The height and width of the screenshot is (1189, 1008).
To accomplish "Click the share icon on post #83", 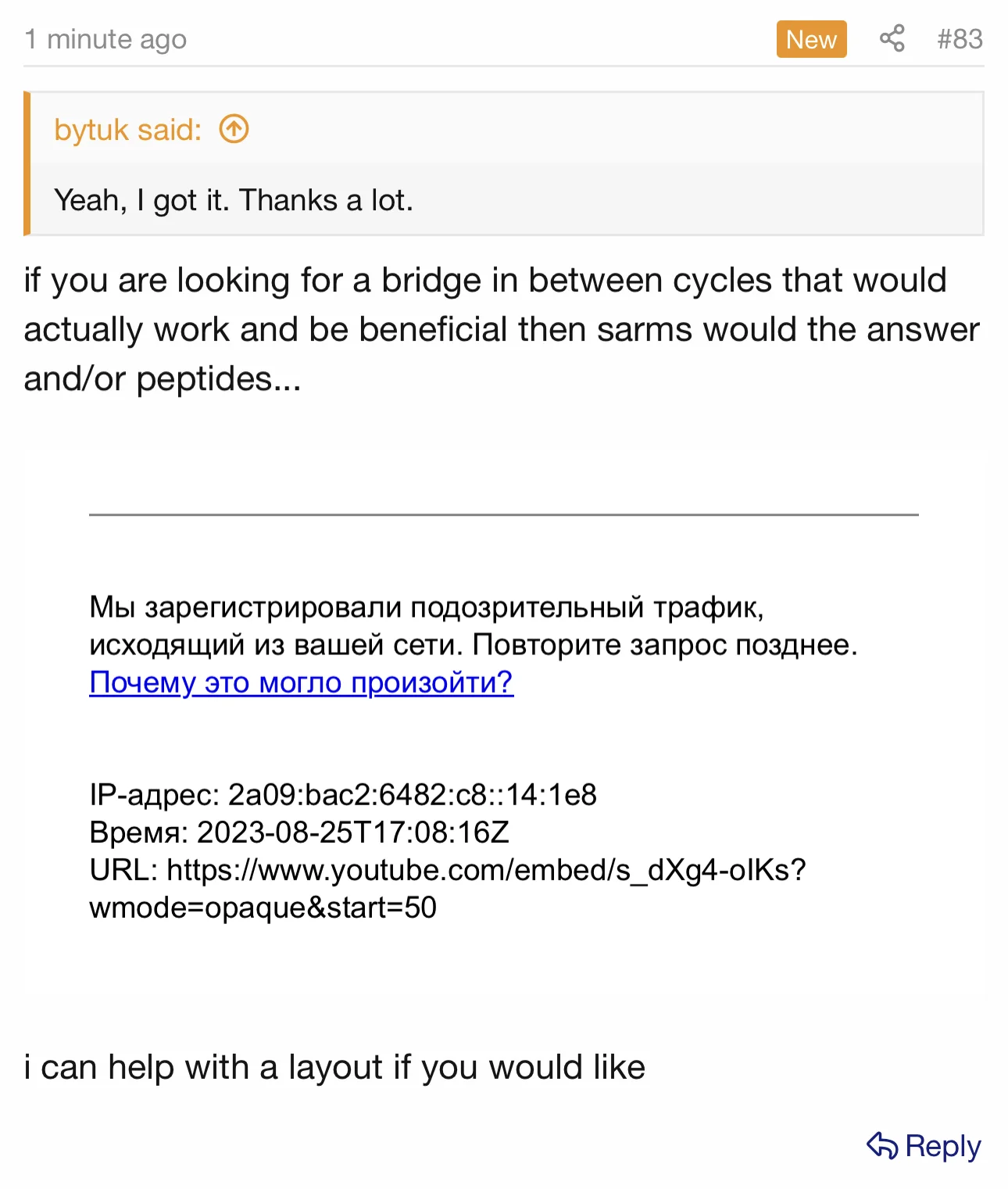I will coord(892,38).
